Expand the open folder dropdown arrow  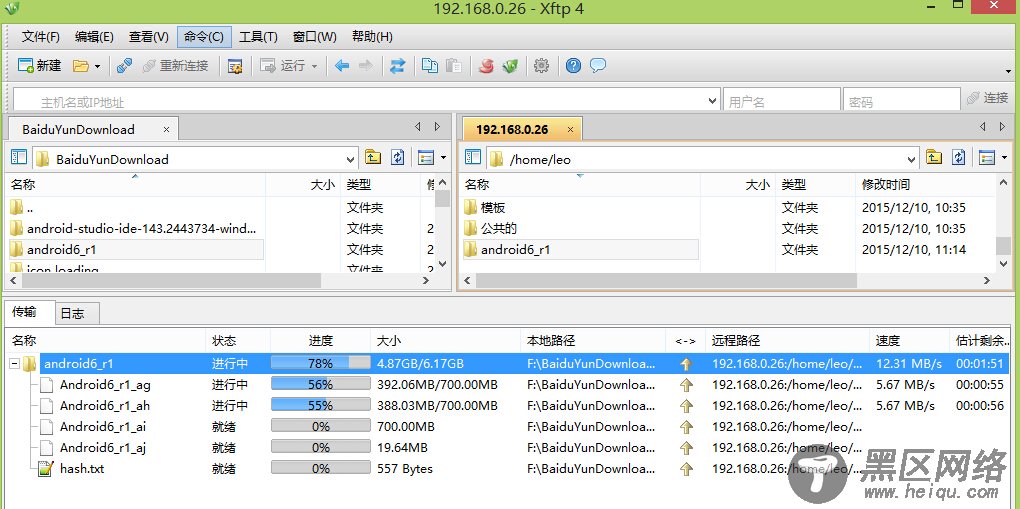pyautogui.click(x=97, y=66)
